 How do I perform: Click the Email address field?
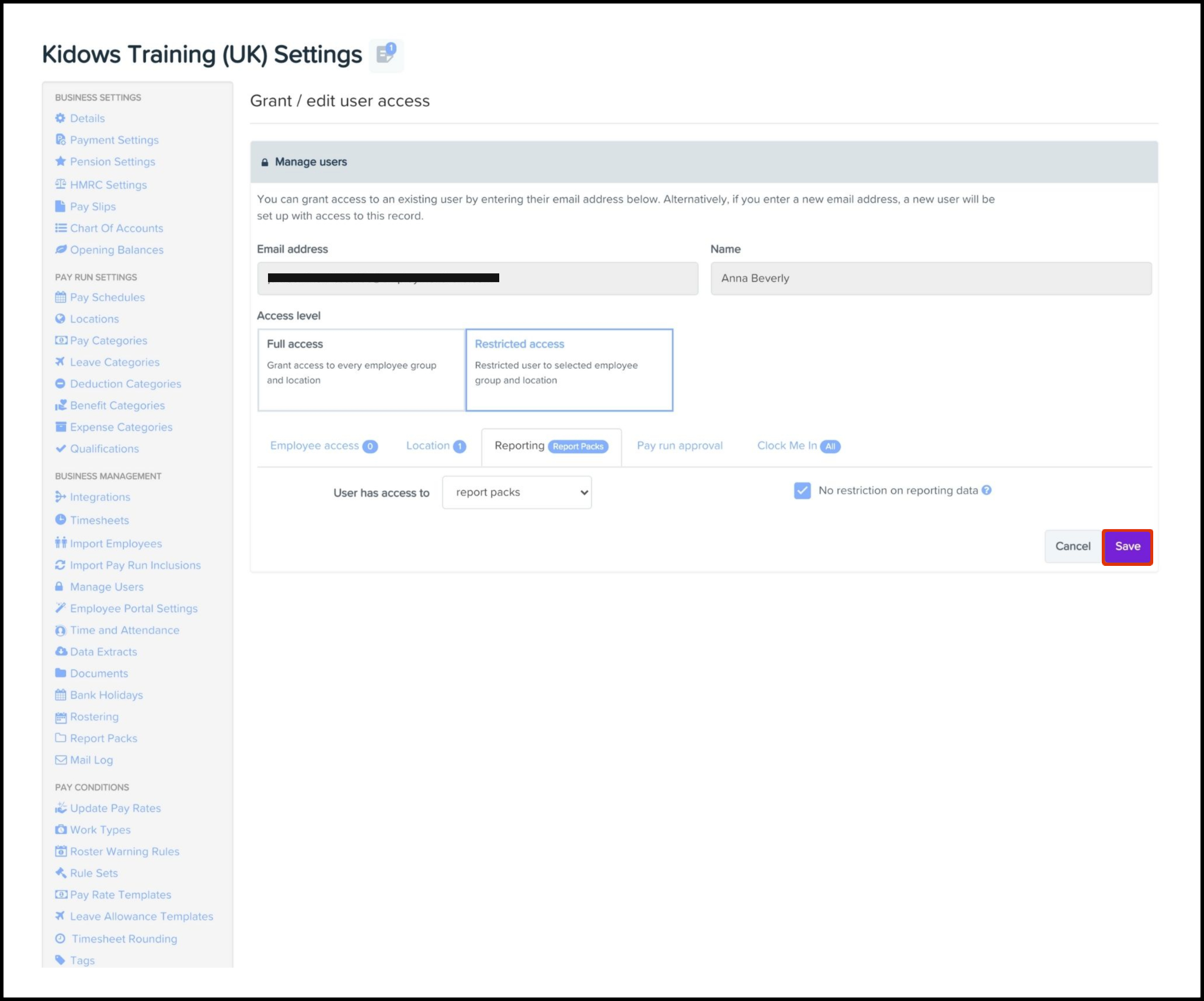[x=478, y=279]
